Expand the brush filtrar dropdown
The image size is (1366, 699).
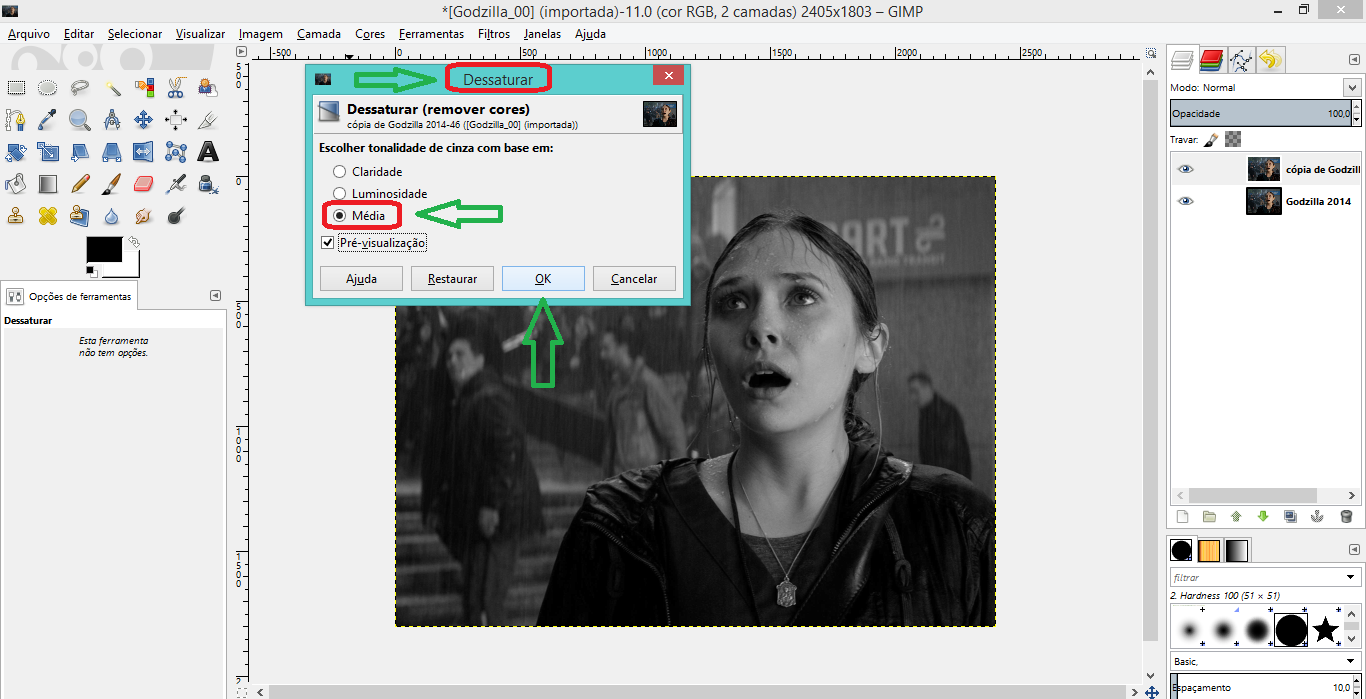[1352, 577]
